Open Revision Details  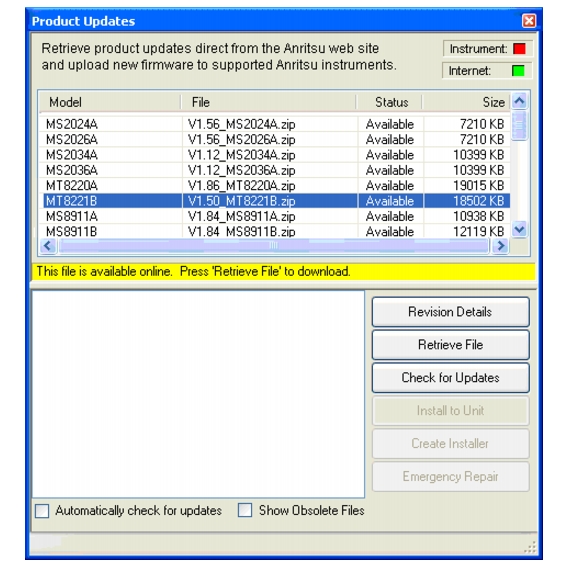click(x=450, y=312)
